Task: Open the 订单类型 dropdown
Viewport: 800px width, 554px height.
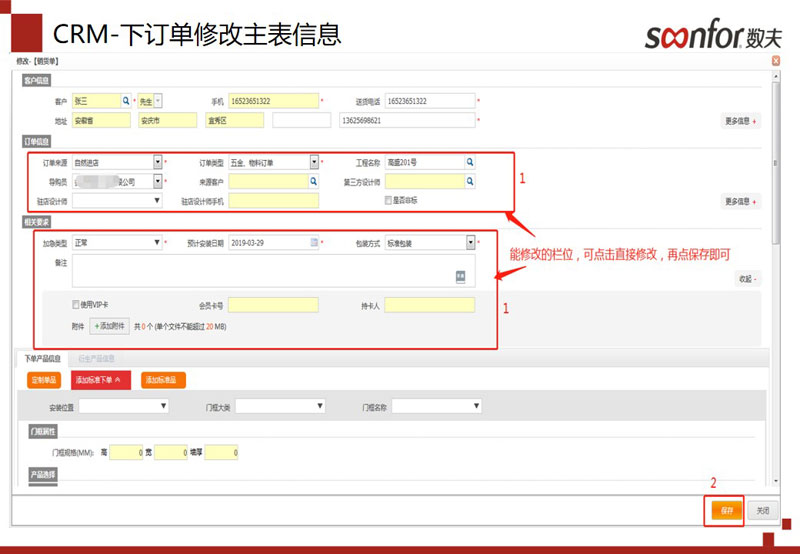Action: point(313,162)
